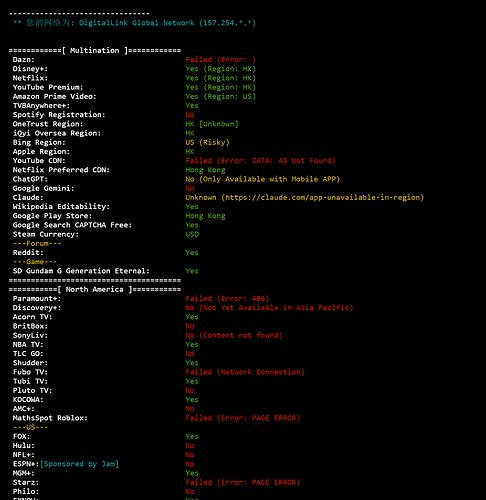Click the MathsSpot Roblox: label
The height and width of the screenshot is (500, 486).
50,418
